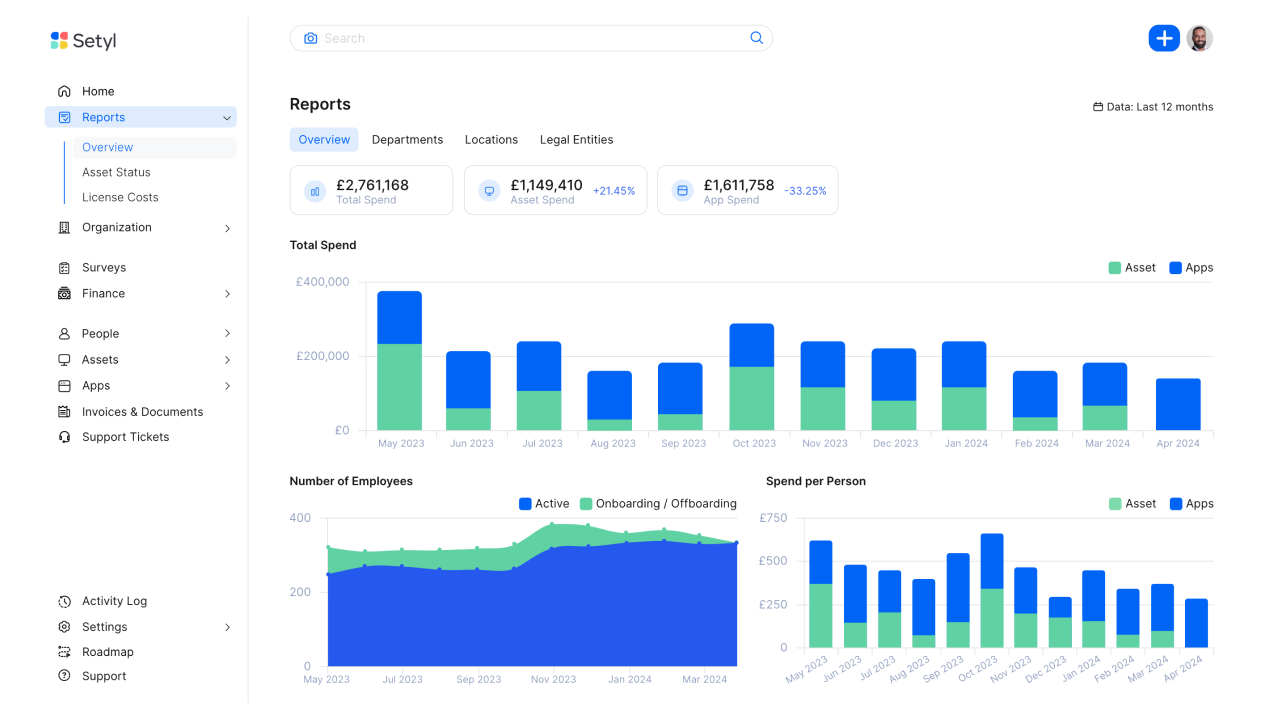Toggle Apps series in Total Spend legend

1191,268
